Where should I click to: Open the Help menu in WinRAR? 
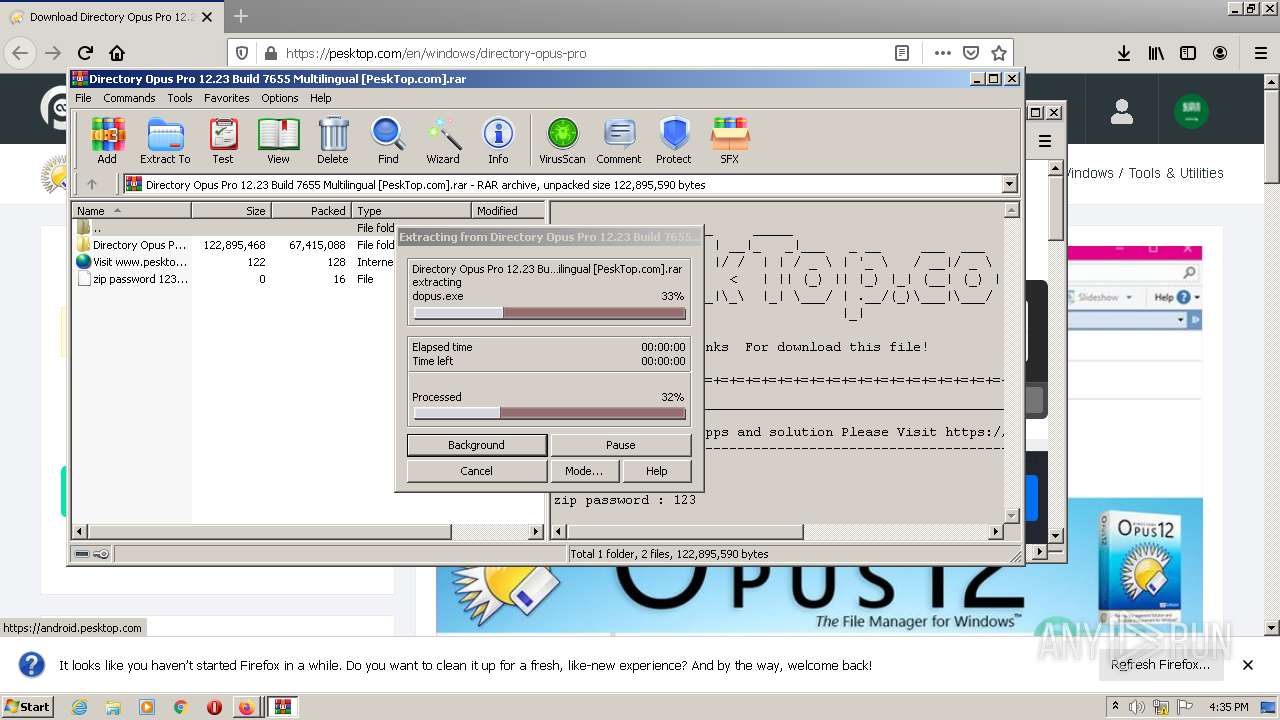(x=320, y=98)
